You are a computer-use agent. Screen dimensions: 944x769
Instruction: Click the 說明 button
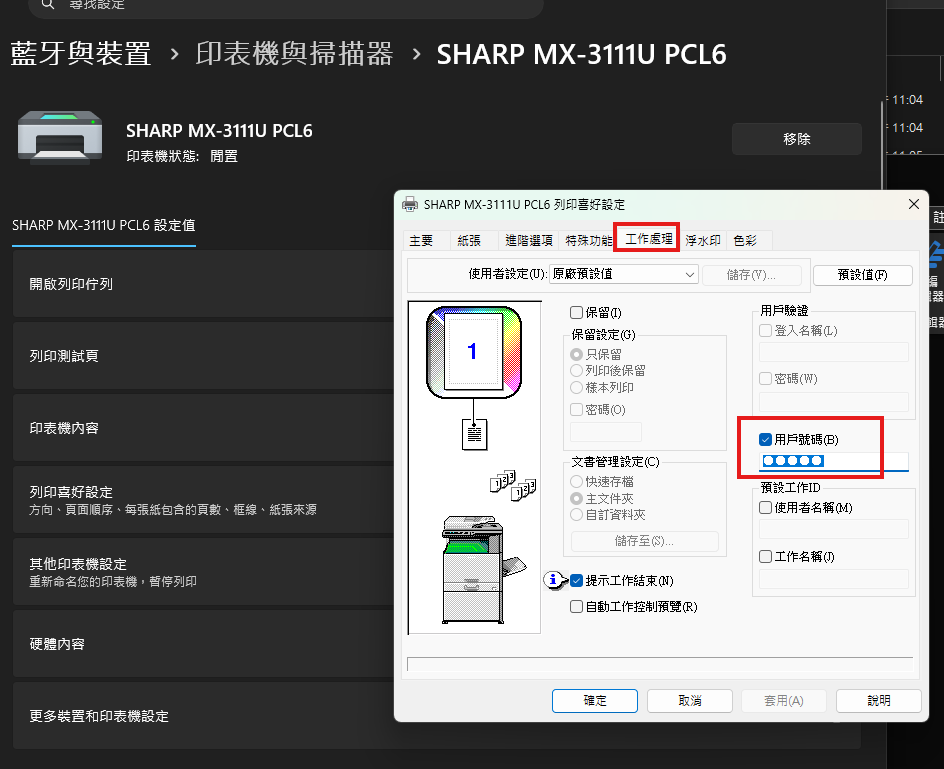879,701
